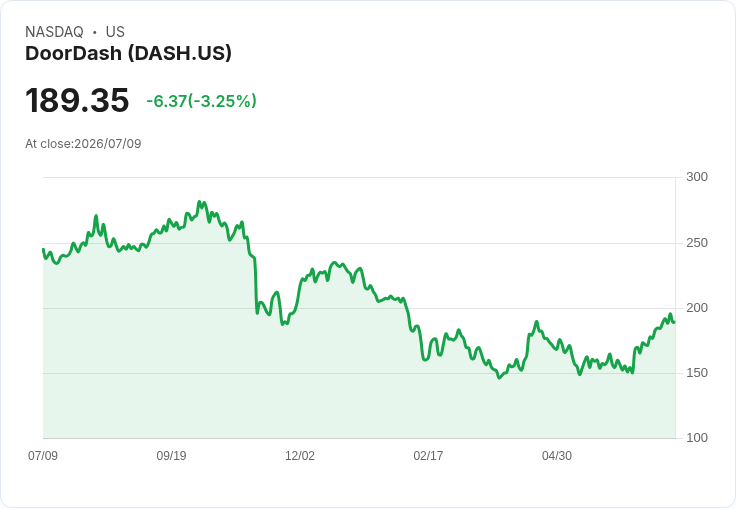This screenshot has height=508, width=736.
Task: Click the 250 price axis label
Action: 697,243
